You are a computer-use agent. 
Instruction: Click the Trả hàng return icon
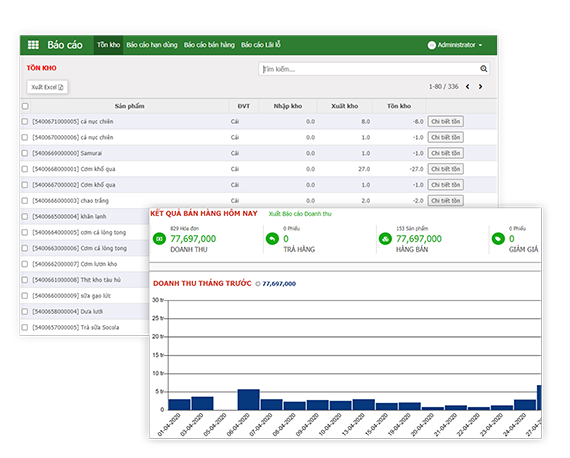tap(272, 239)
